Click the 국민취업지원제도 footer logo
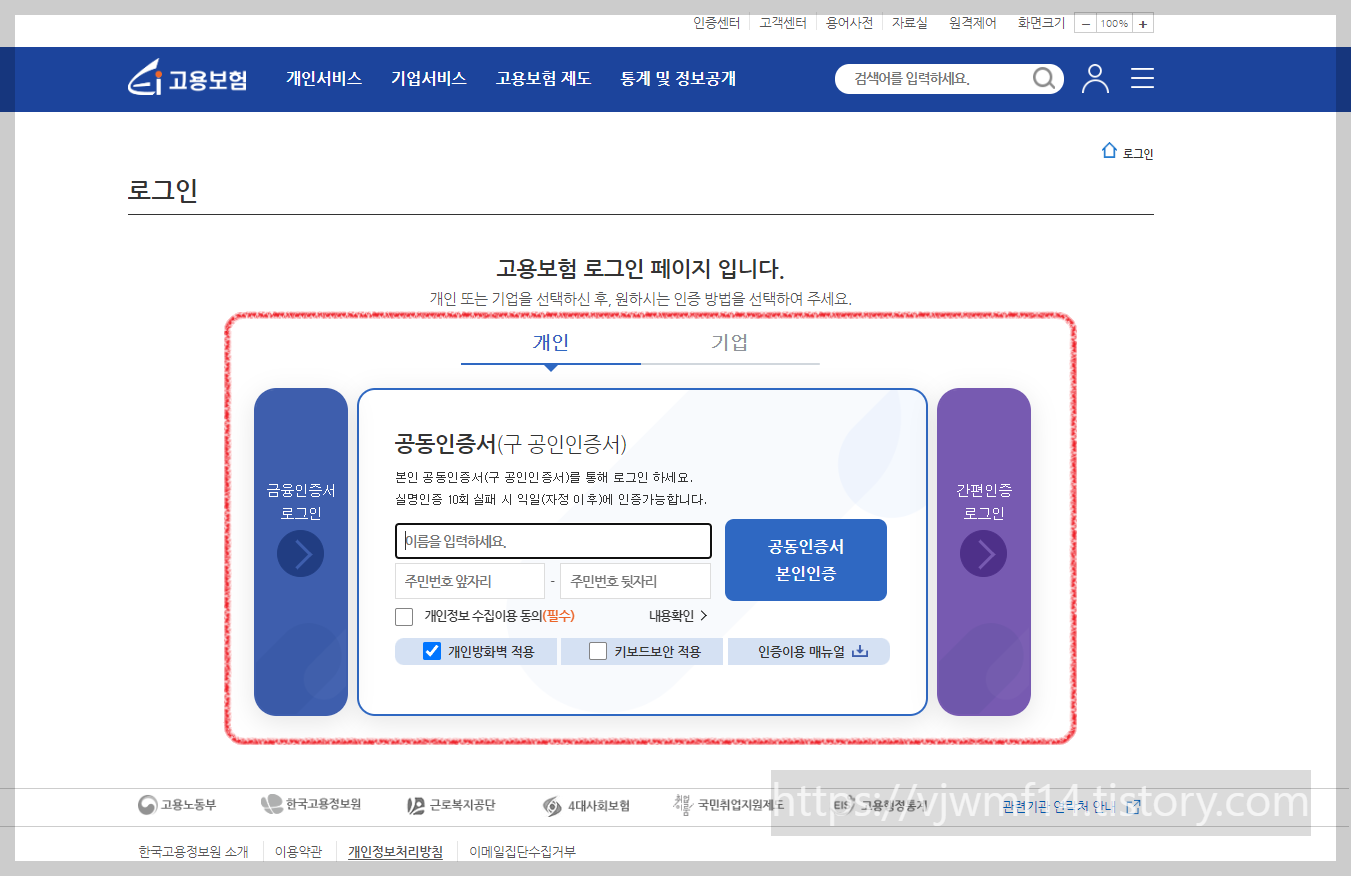Viewport: 1351px width, 876px height. click(728, 804)
